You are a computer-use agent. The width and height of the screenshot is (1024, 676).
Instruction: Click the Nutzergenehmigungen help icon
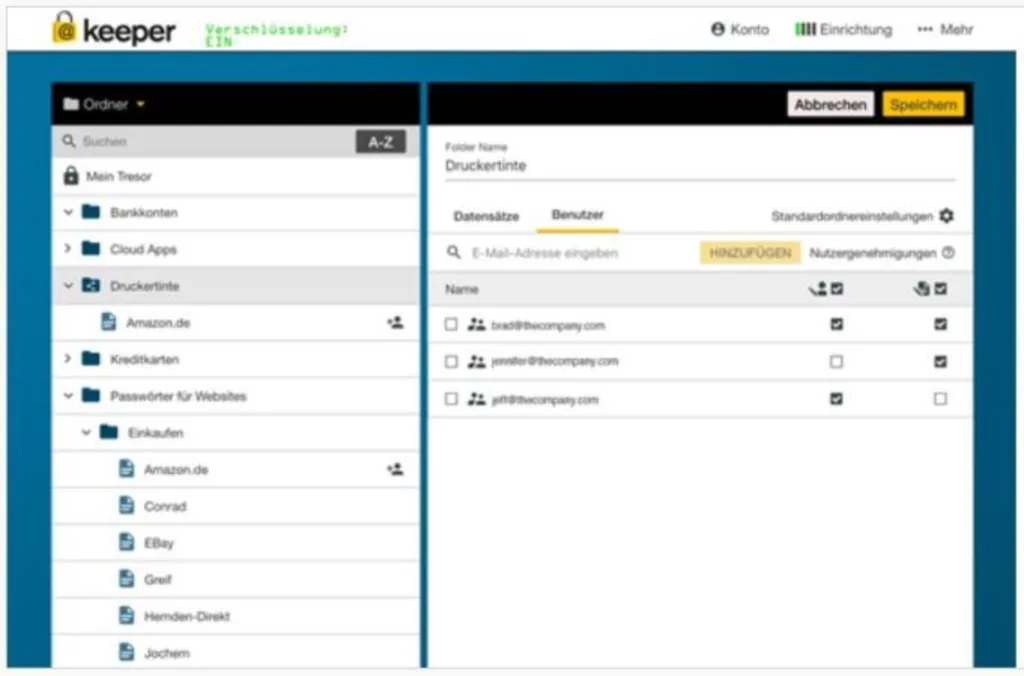coord(948,253)
